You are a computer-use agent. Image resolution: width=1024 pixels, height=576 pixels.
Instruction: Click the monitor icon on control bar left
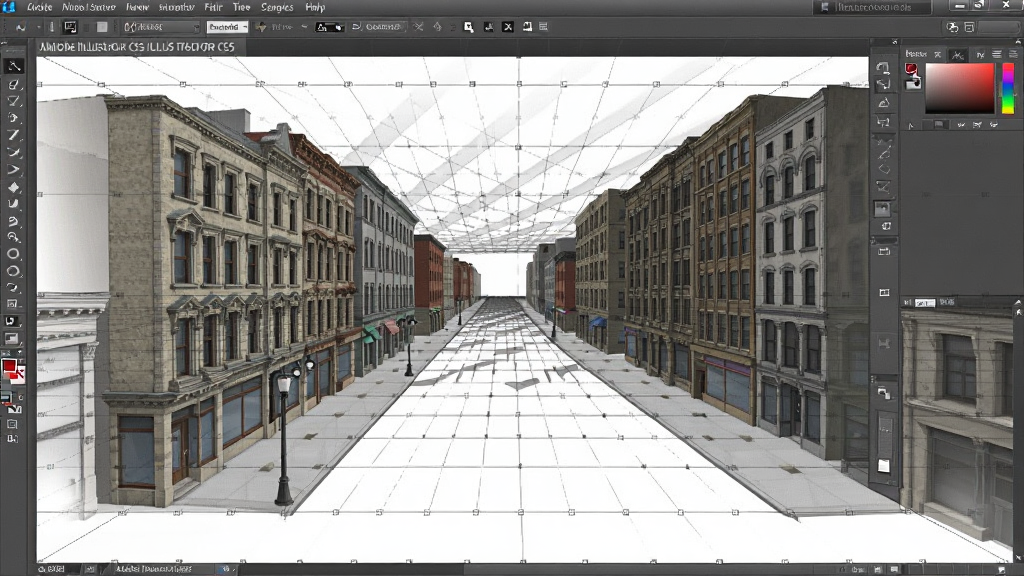70,27
